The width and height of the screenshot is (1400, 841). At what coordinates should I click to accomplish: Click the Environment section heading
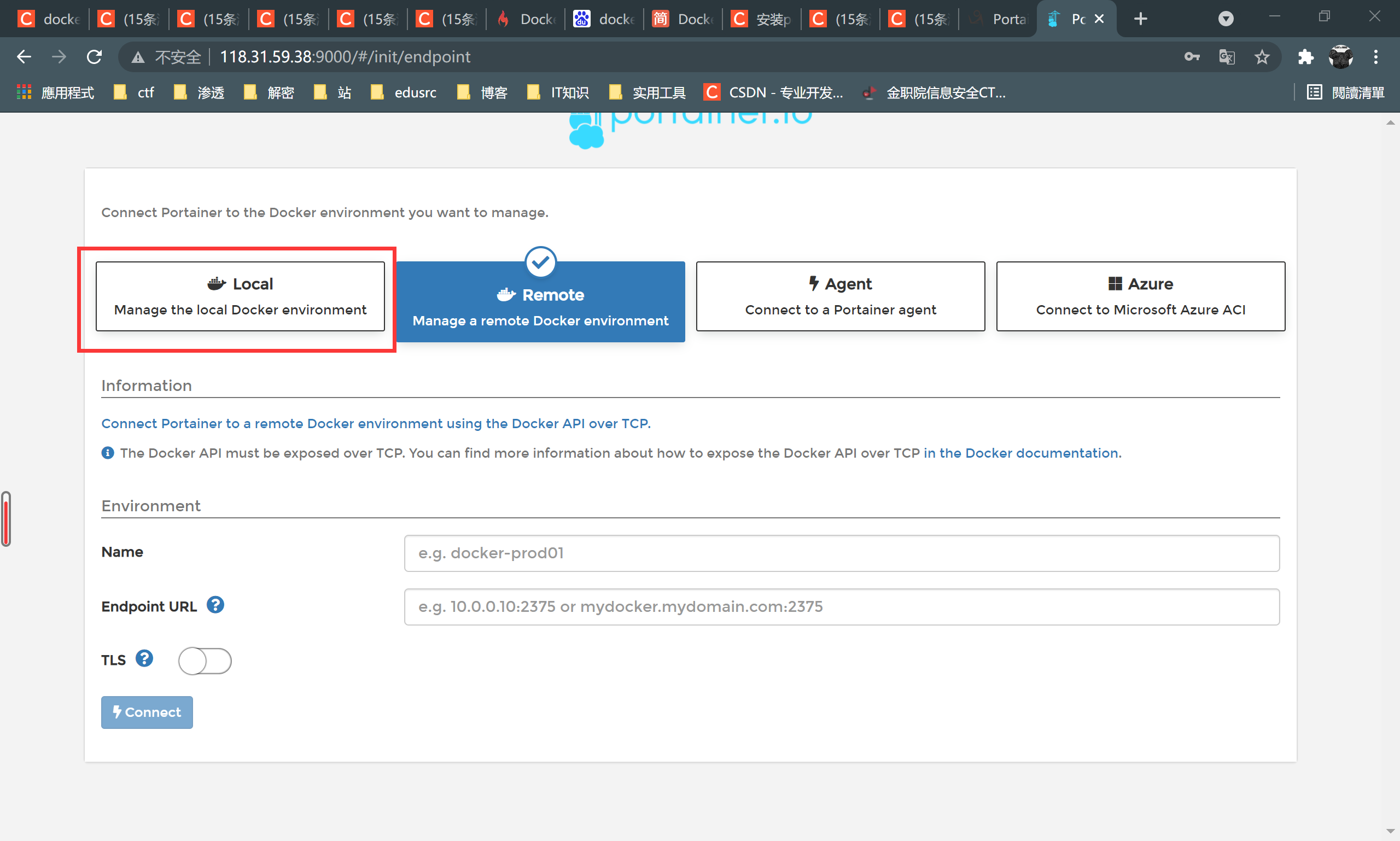pos(151,505)
